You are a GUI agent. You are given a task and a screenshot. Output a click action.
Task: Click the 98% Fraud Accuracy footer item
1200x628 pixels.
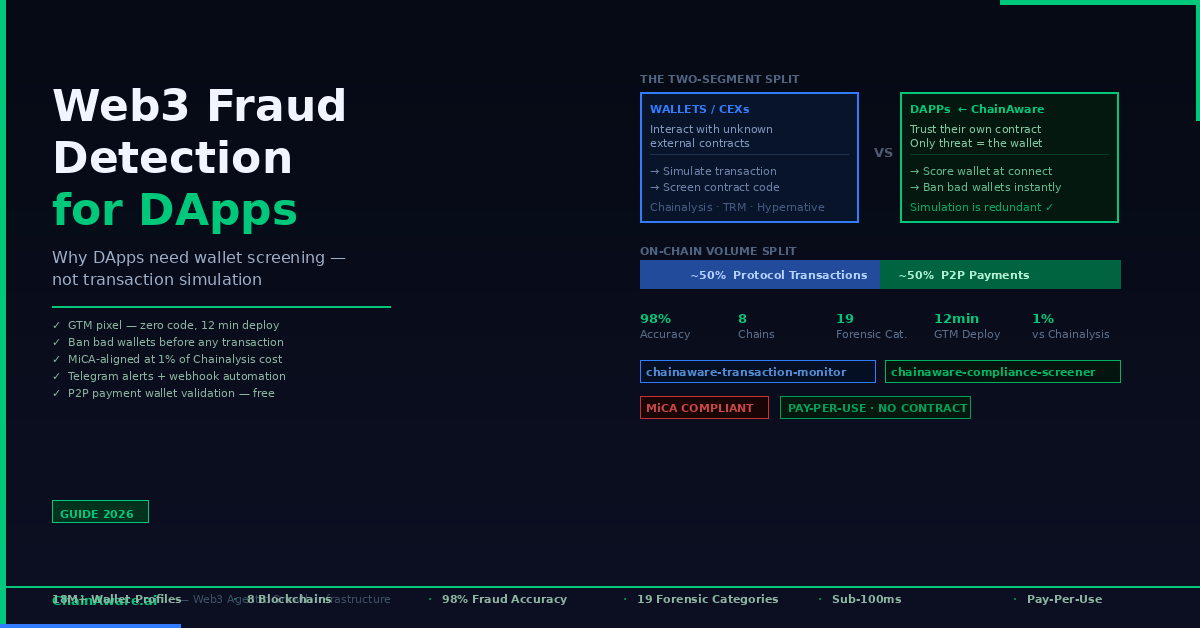[x=504, y=600]
